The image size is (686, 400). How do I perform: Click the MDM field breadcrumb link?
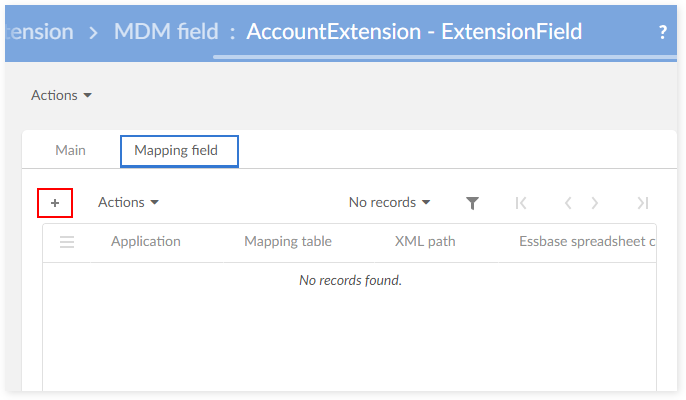tap(166, 31)
